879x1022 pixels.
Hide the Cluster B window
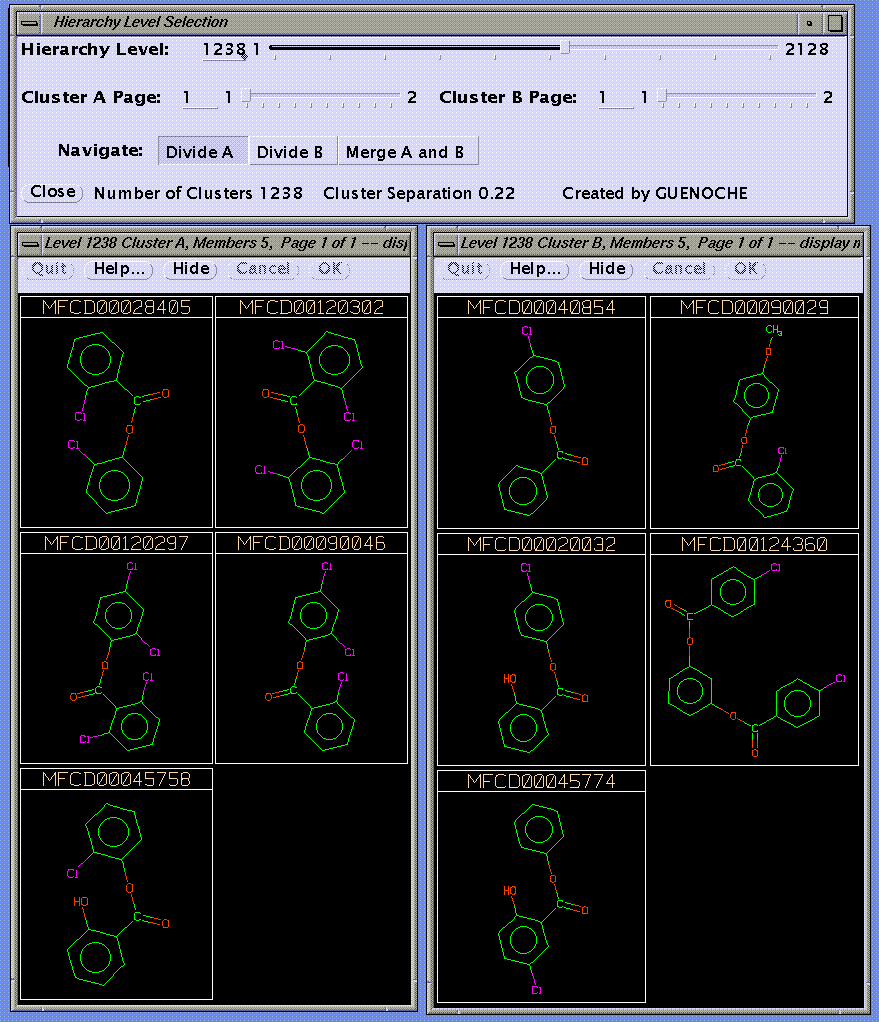(607, 269)
